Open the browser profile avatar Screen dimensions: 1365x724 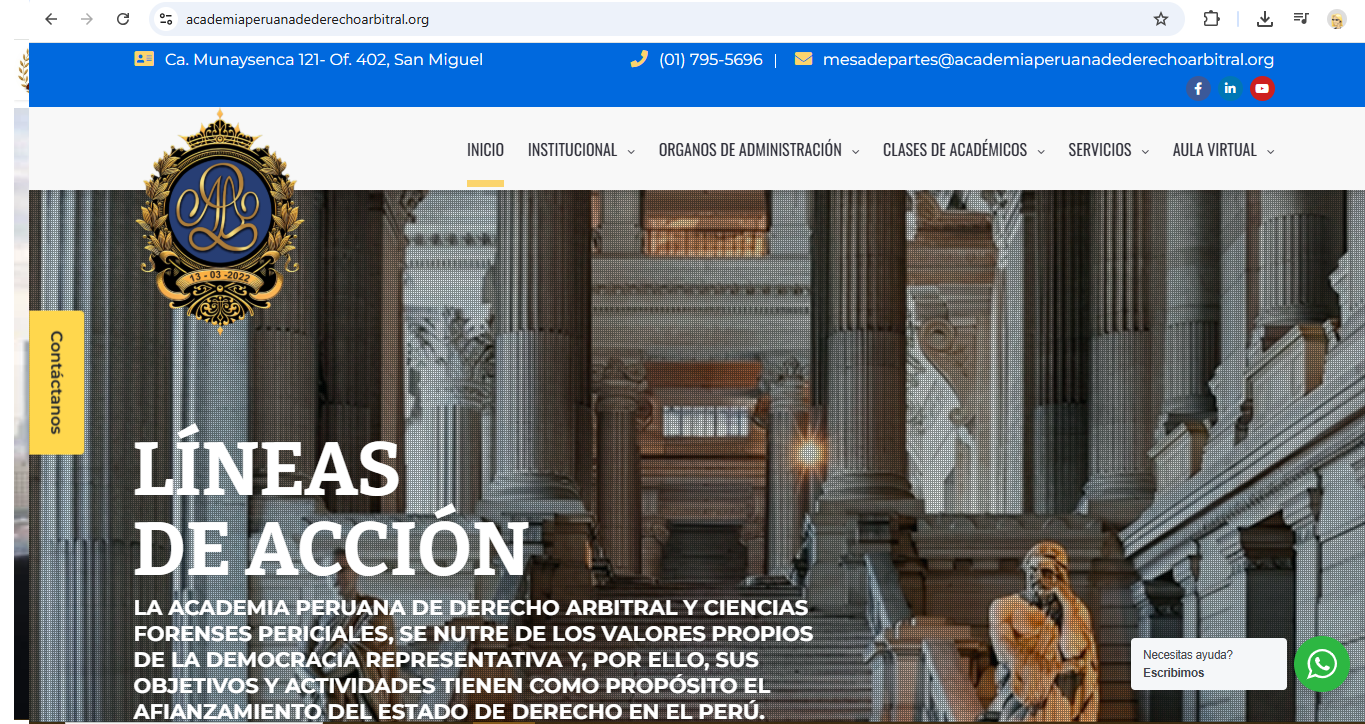[x=1336, y=19]
